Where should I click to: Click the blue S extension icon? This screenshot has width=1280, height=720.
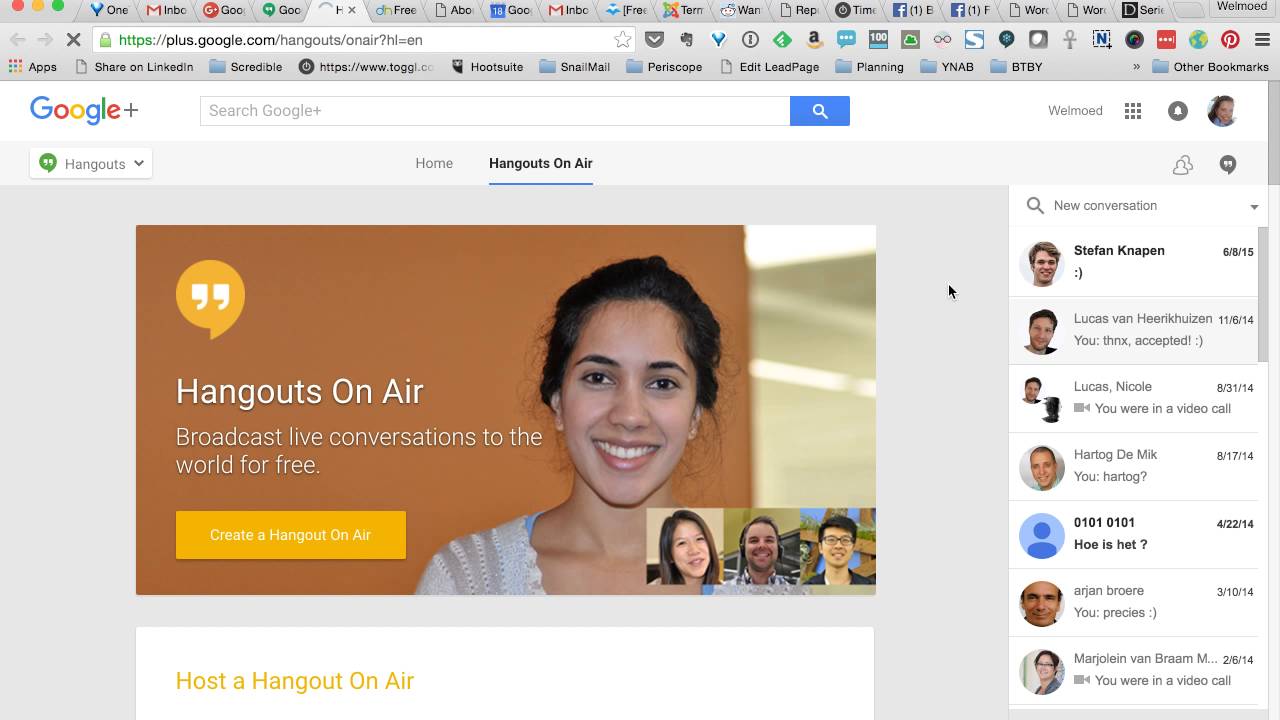point(974,40)
